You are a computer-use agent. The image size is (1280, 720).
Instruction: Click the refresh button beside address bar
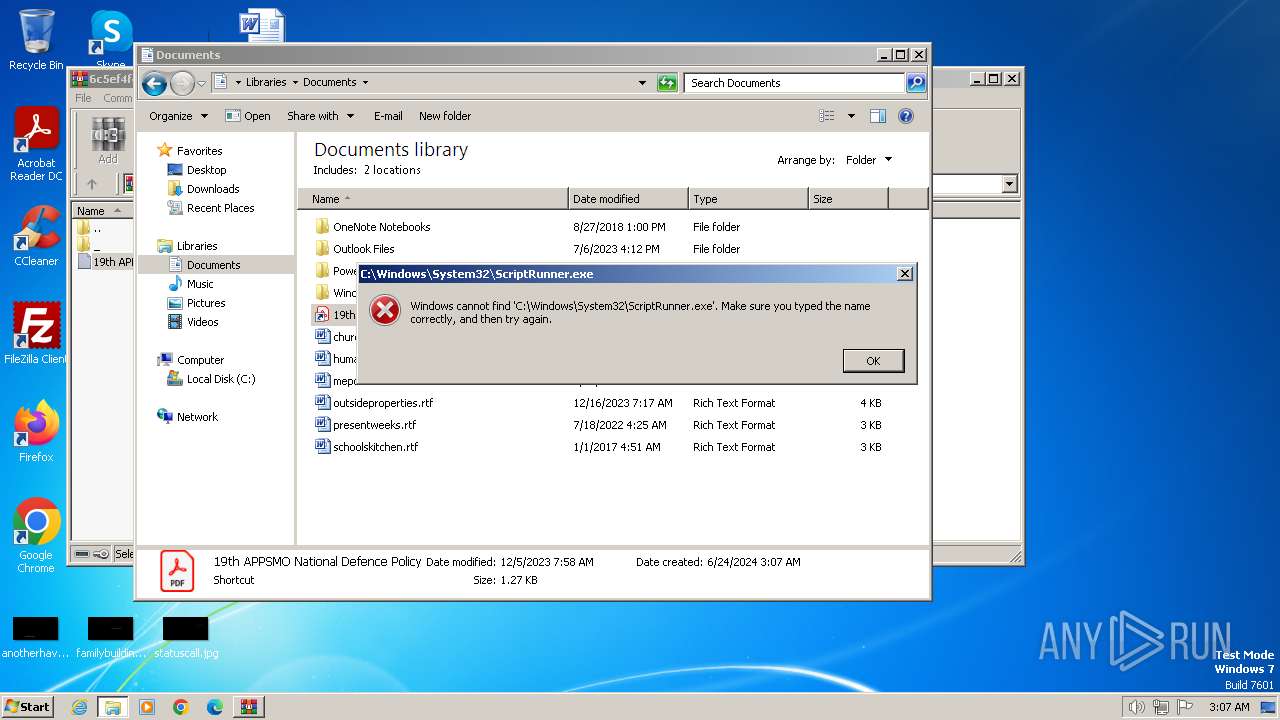(x=667, y=83)
